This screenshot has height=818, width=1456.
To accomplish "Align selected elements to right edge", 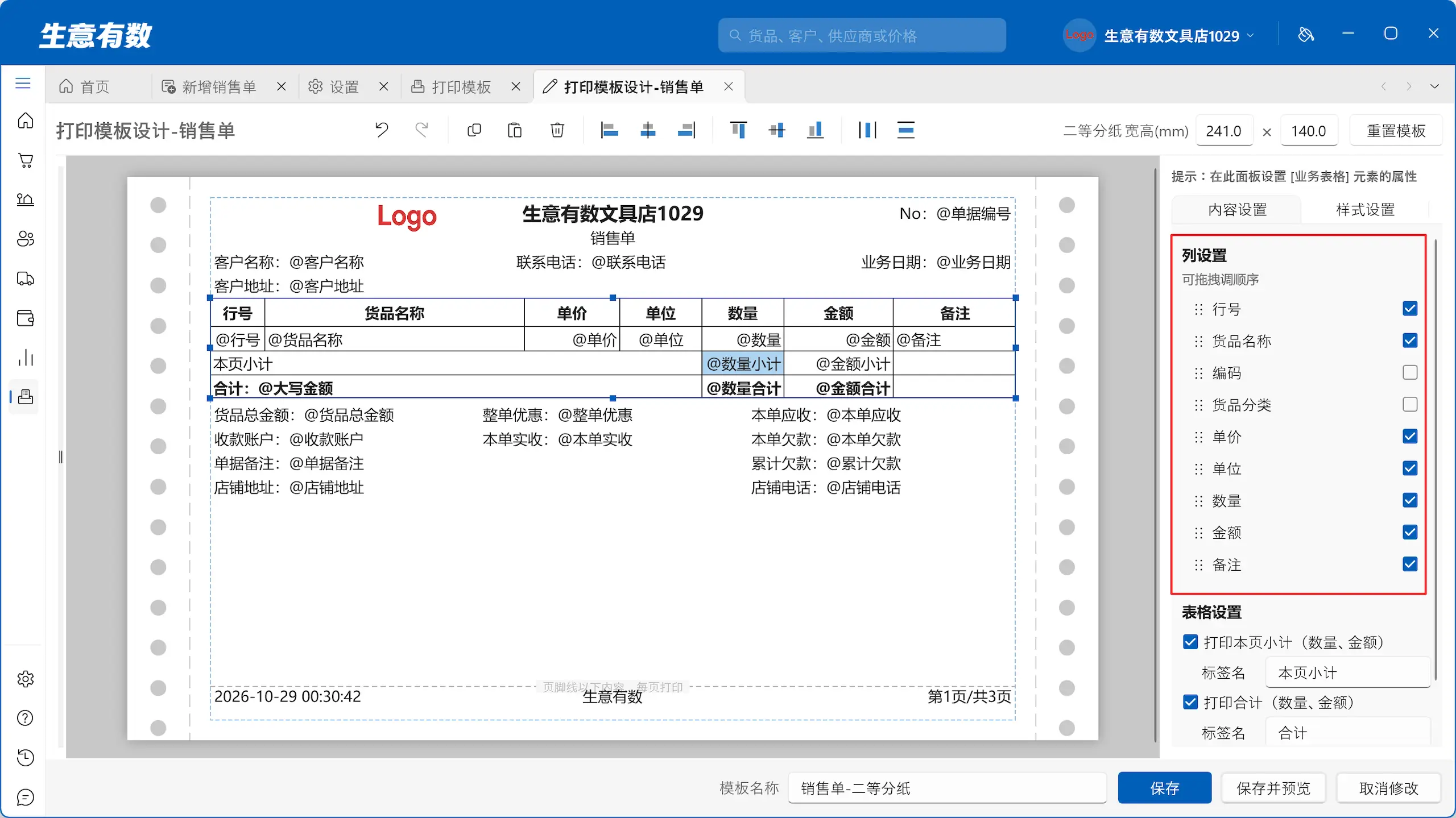I will tap(686, 130).
